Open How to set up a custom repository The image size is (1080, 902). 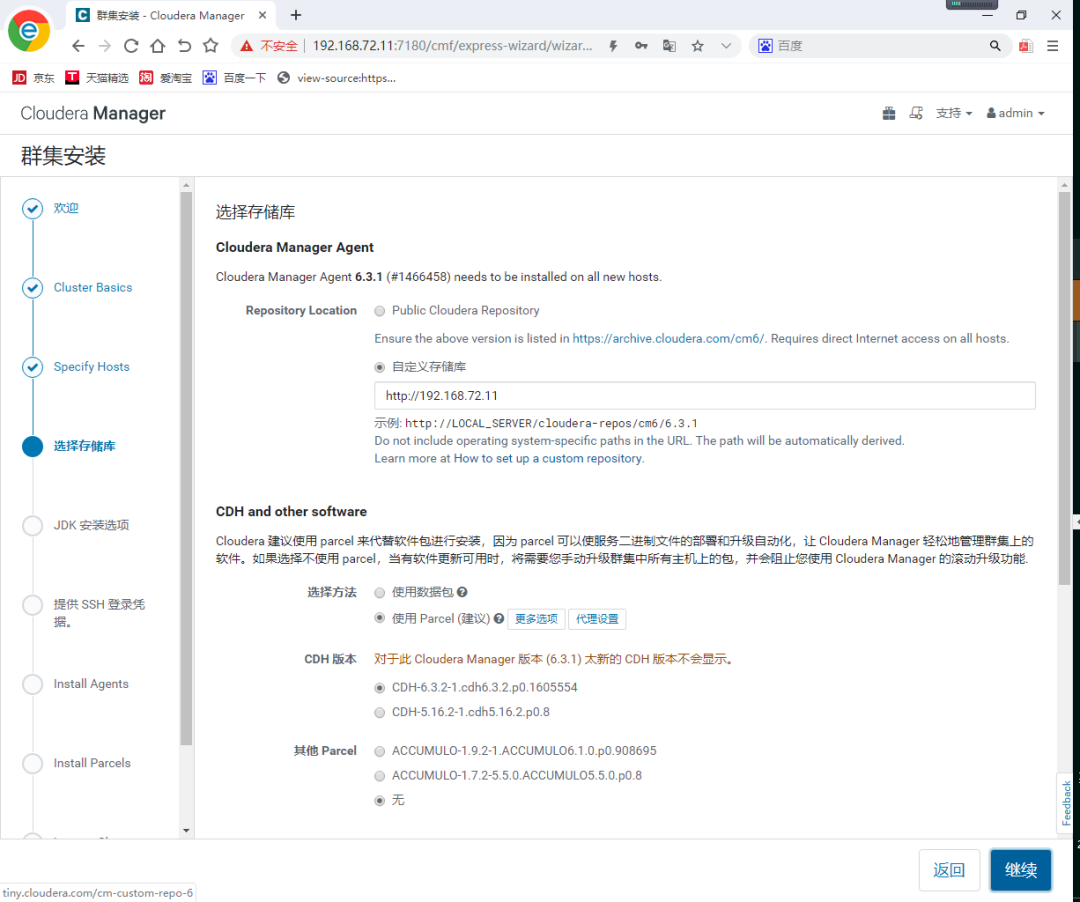548,459
